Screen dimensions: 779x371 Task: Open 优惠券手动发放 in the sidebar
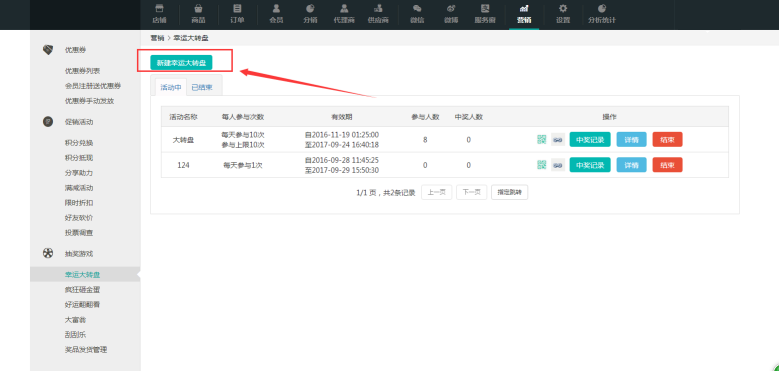coord(89,101)
